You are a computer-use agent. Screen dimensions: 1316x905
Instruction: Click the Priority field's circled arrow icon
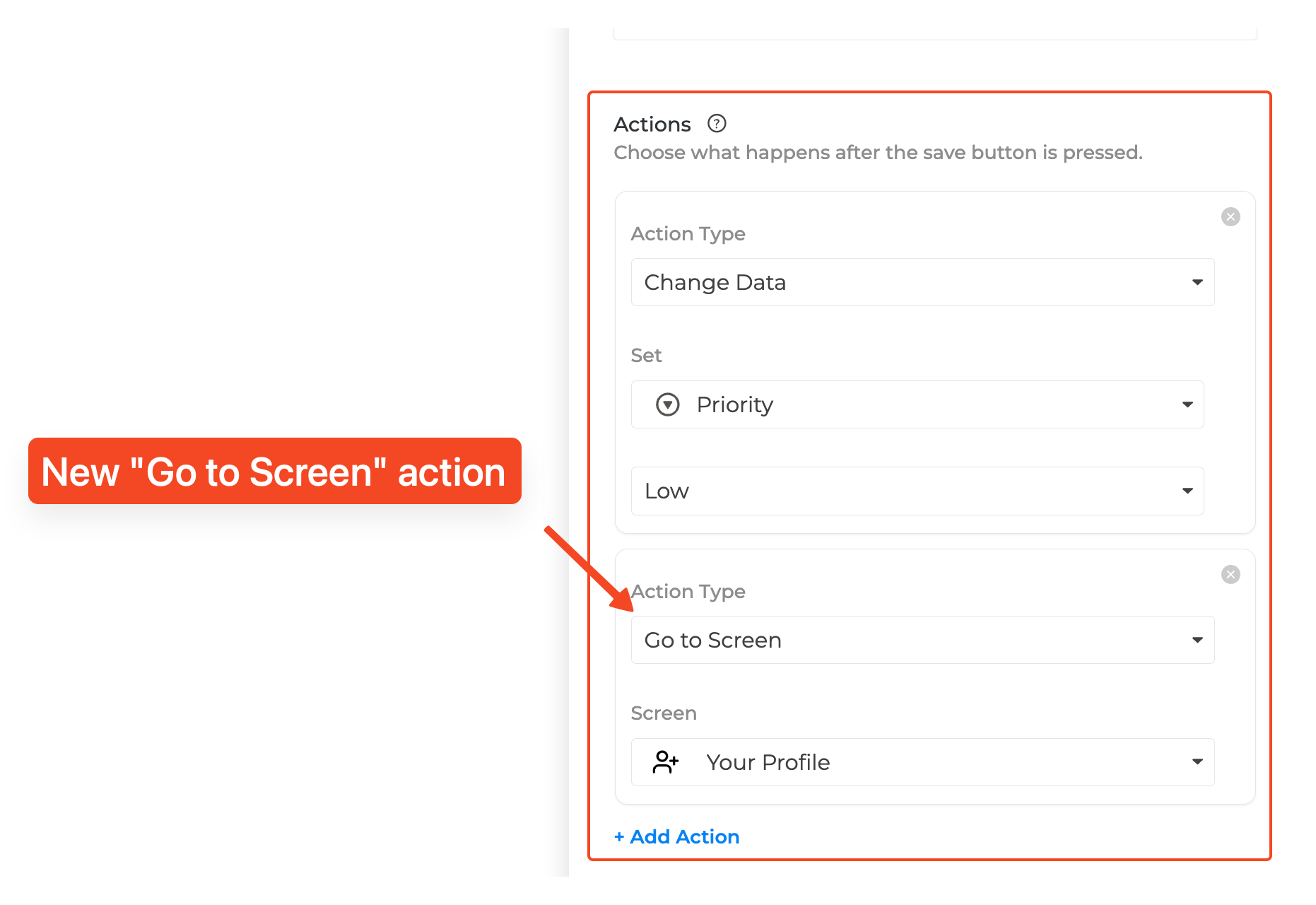pos(668,404)
